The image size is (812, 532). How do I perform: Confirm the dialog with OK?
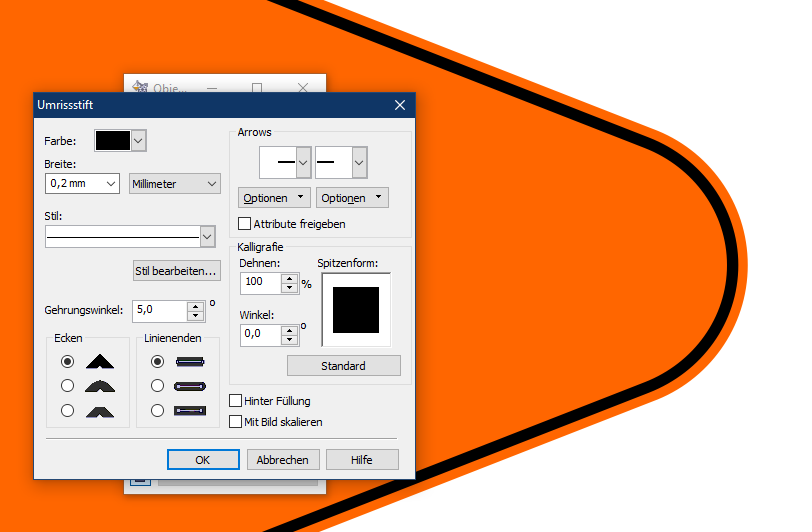203,459
